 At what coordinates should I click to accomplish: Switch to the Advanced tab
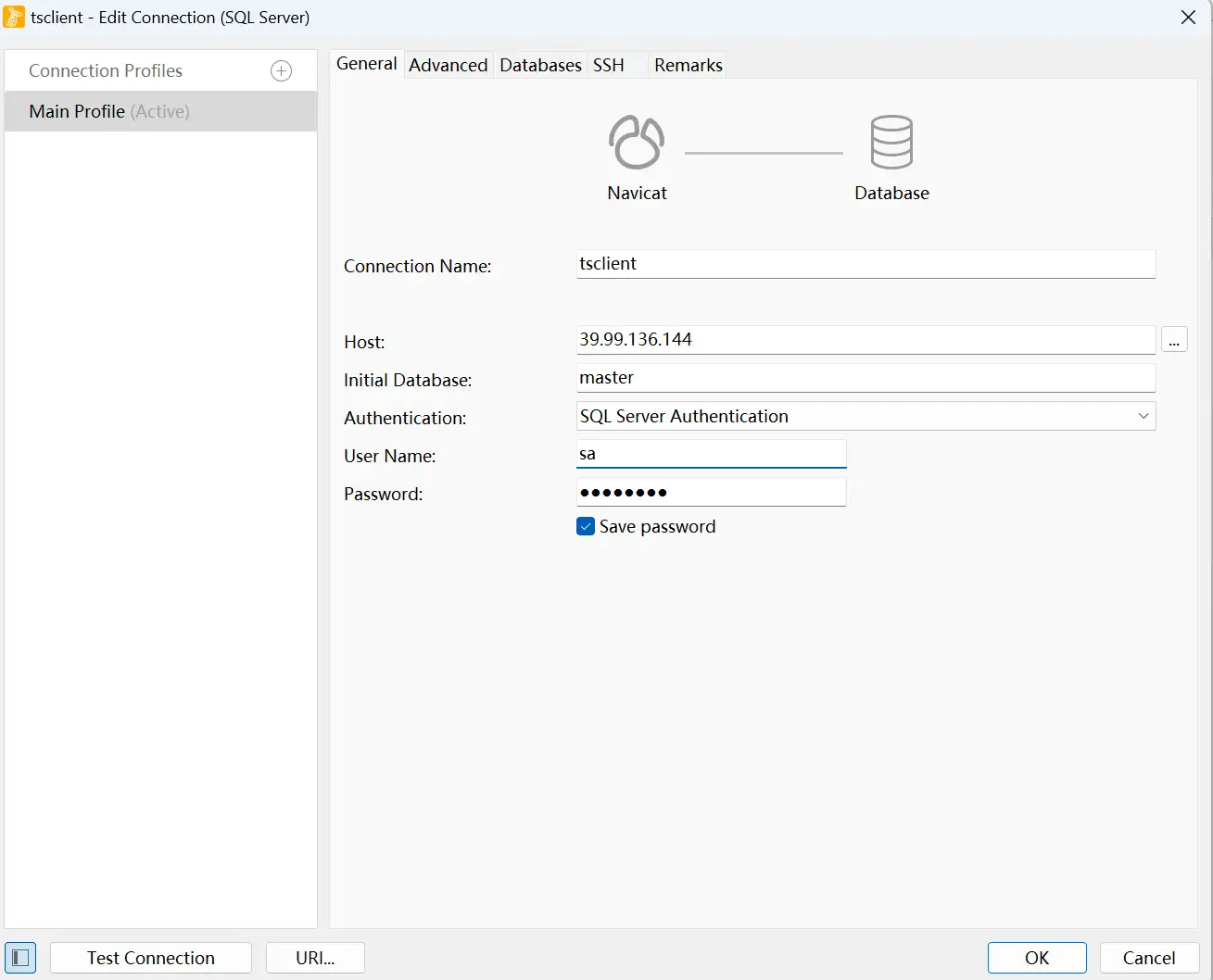pos(448,65)
